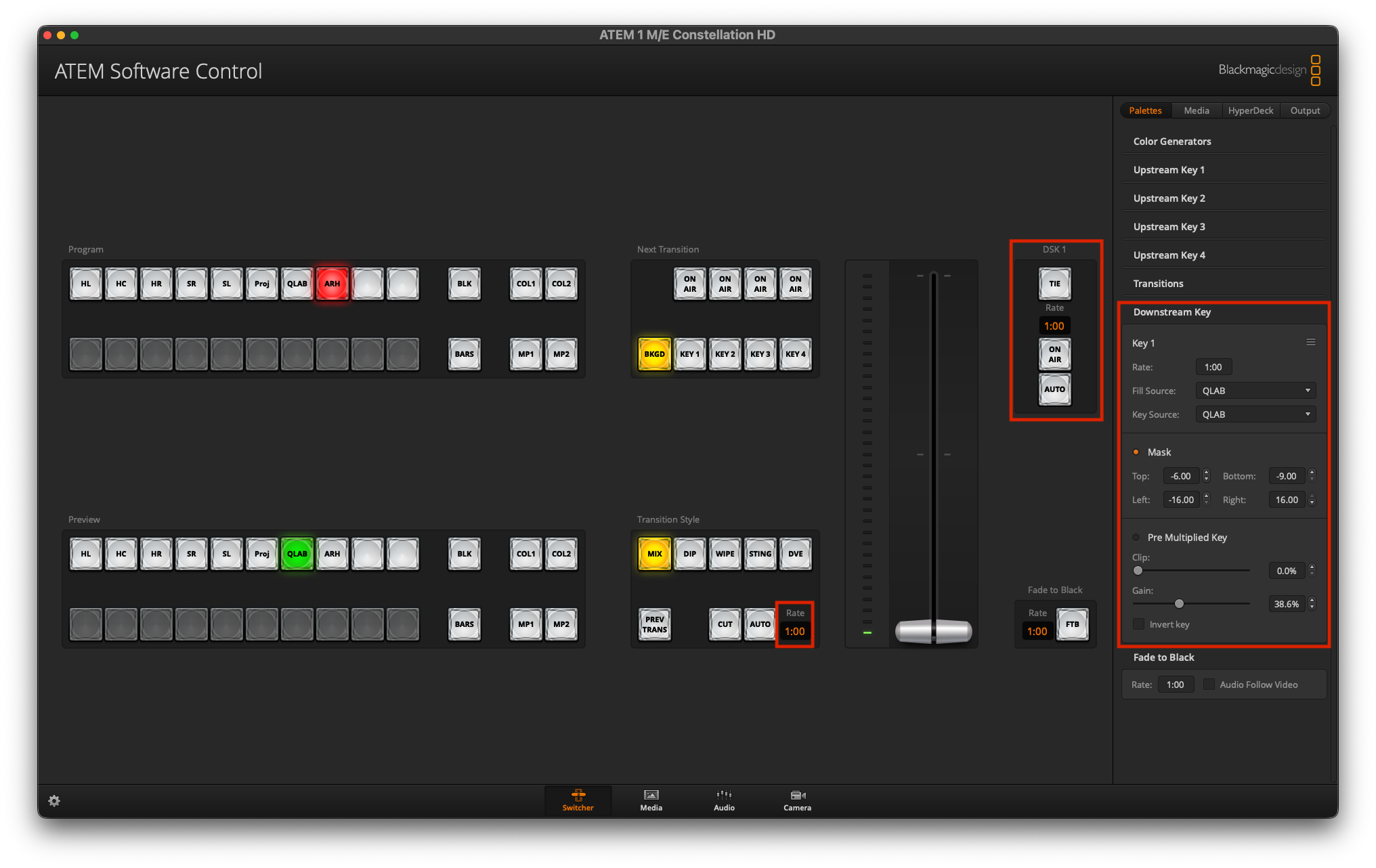Switch to the HyperDeck tab
Image resolution: width=1376 pixels, height=868 pixels.
pyautogui.click(x=1250, y=110)
